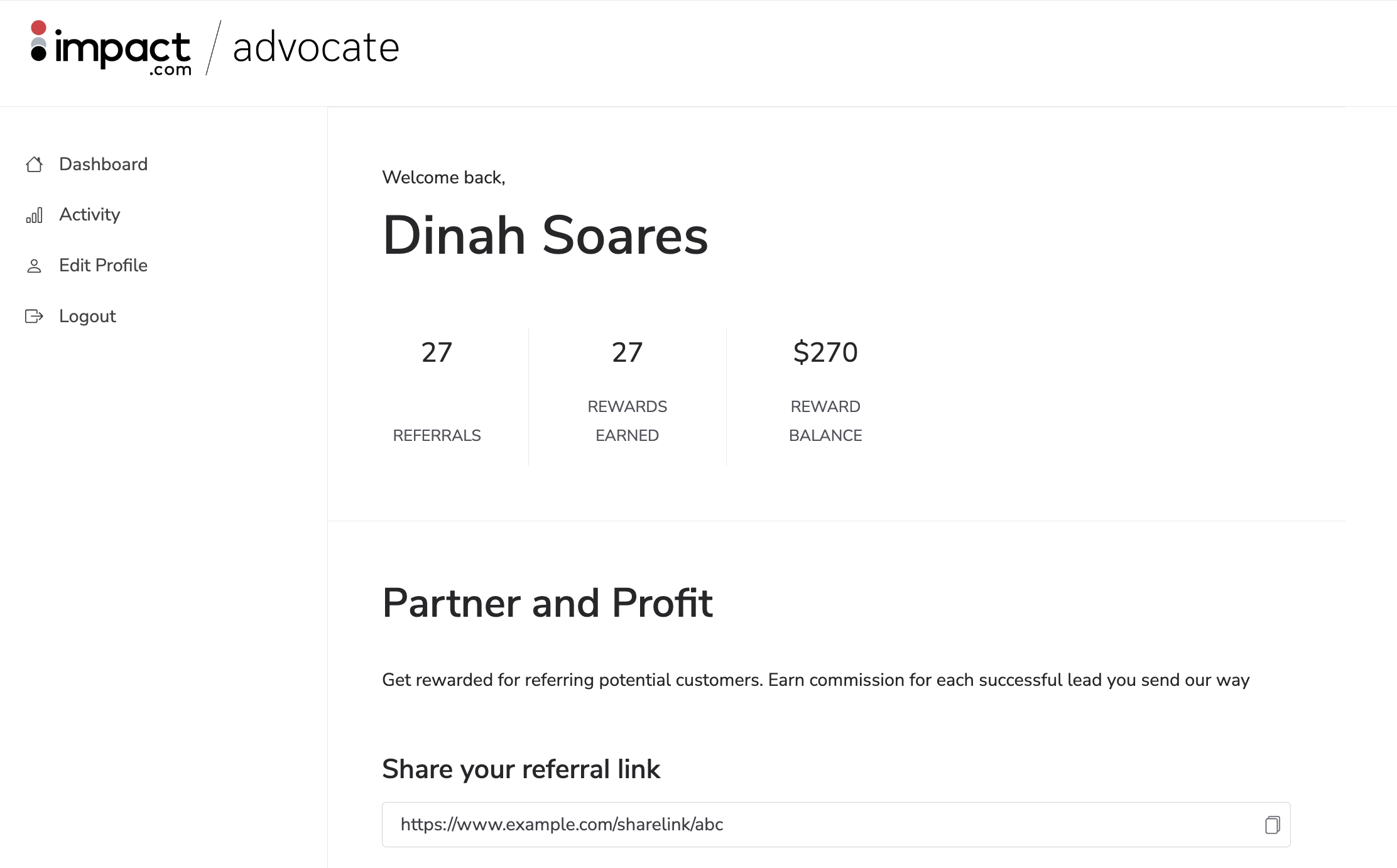
Task: Click the $270 reward balance figure
Action: pos(825,352)
